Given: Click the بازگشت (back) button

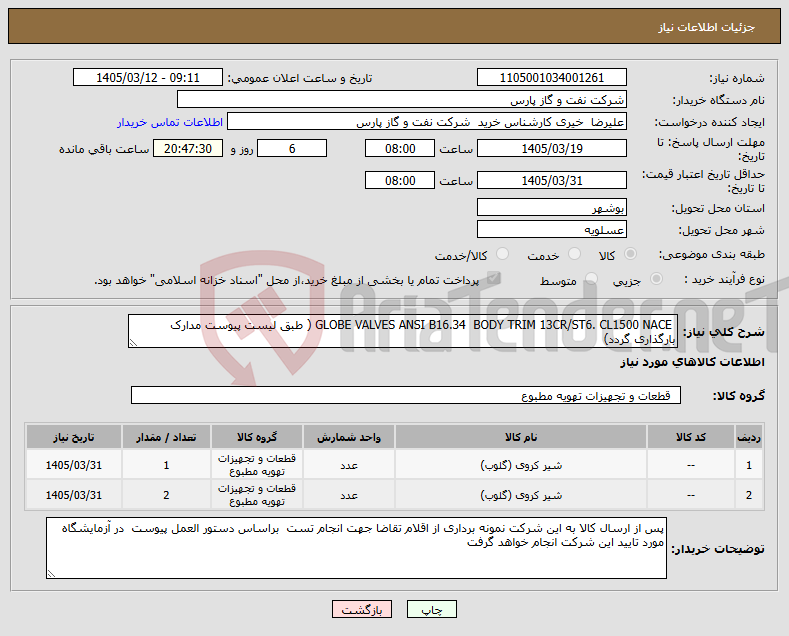Looking at the screenshot, I should click(362, 609).
